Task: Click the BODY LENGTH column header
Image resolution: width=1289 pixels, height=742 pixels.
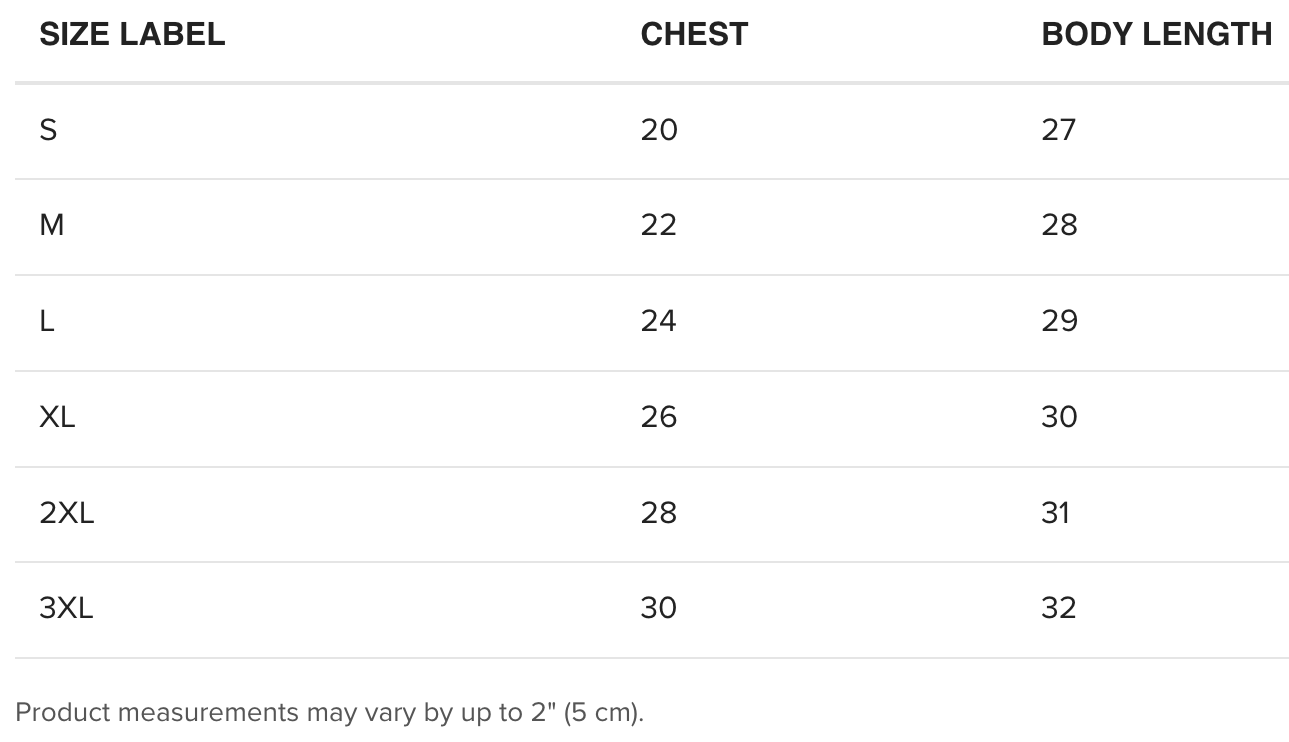Action: (1156, 34)
